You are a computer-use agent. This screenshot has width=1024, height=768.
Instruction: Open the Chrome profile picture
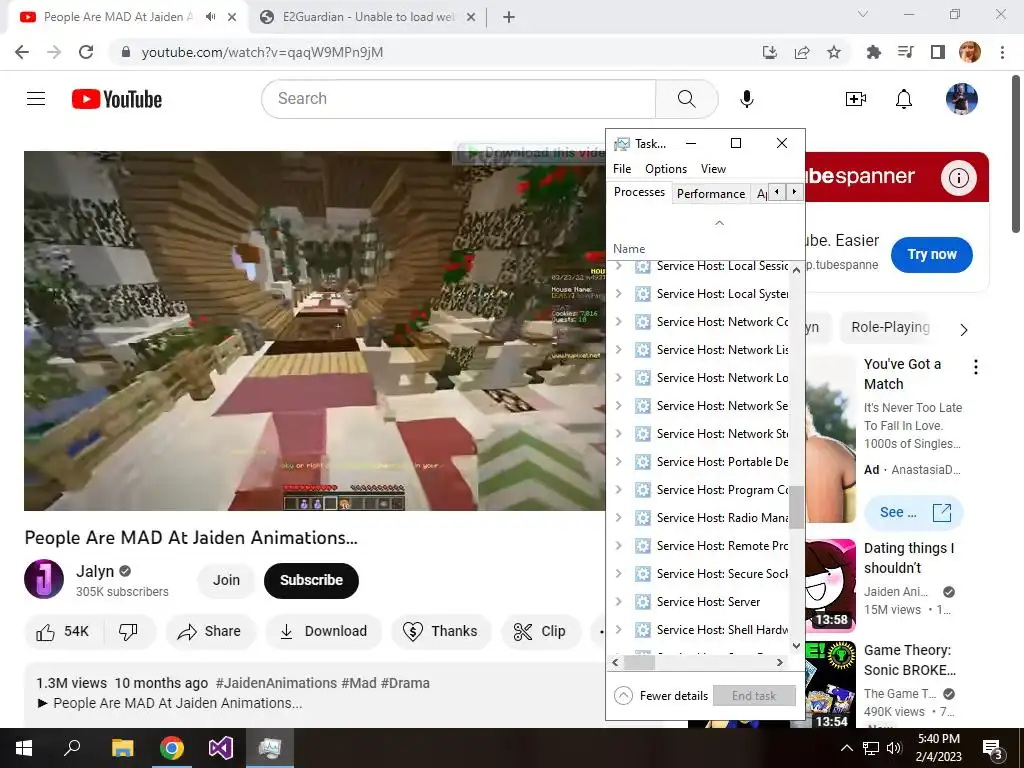point(970,52)
